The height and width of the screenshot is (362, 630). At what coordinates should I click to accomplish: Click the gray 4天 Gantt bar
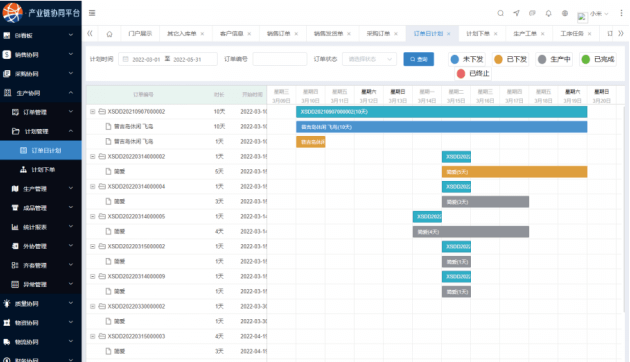(470, 232)
